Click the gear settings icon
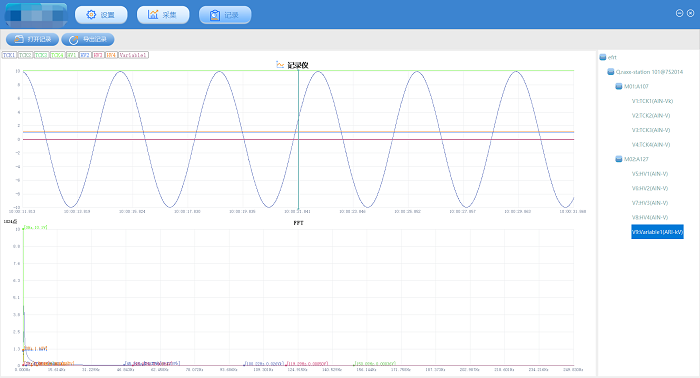Image resolution: width=700 pixels, height=378 pixels. [91, 15]
